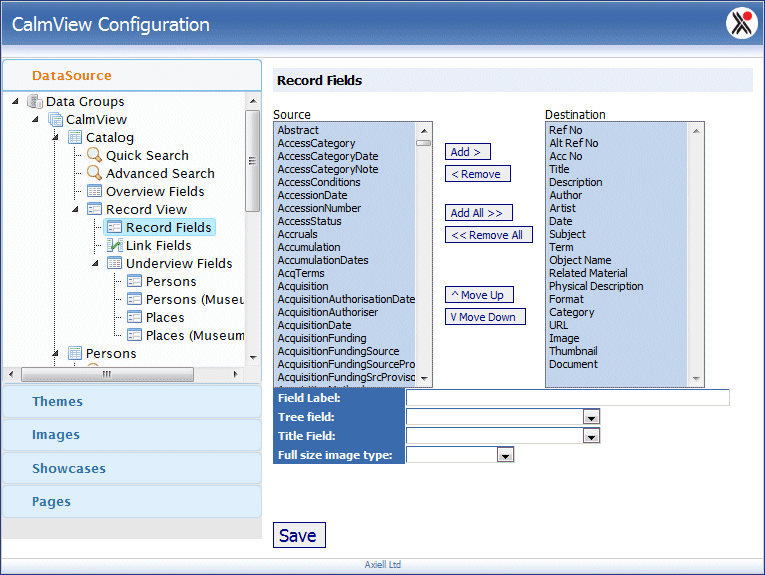Open the Title Field dropdown
This screenshot has height=575, width=765.
point(591,436)
